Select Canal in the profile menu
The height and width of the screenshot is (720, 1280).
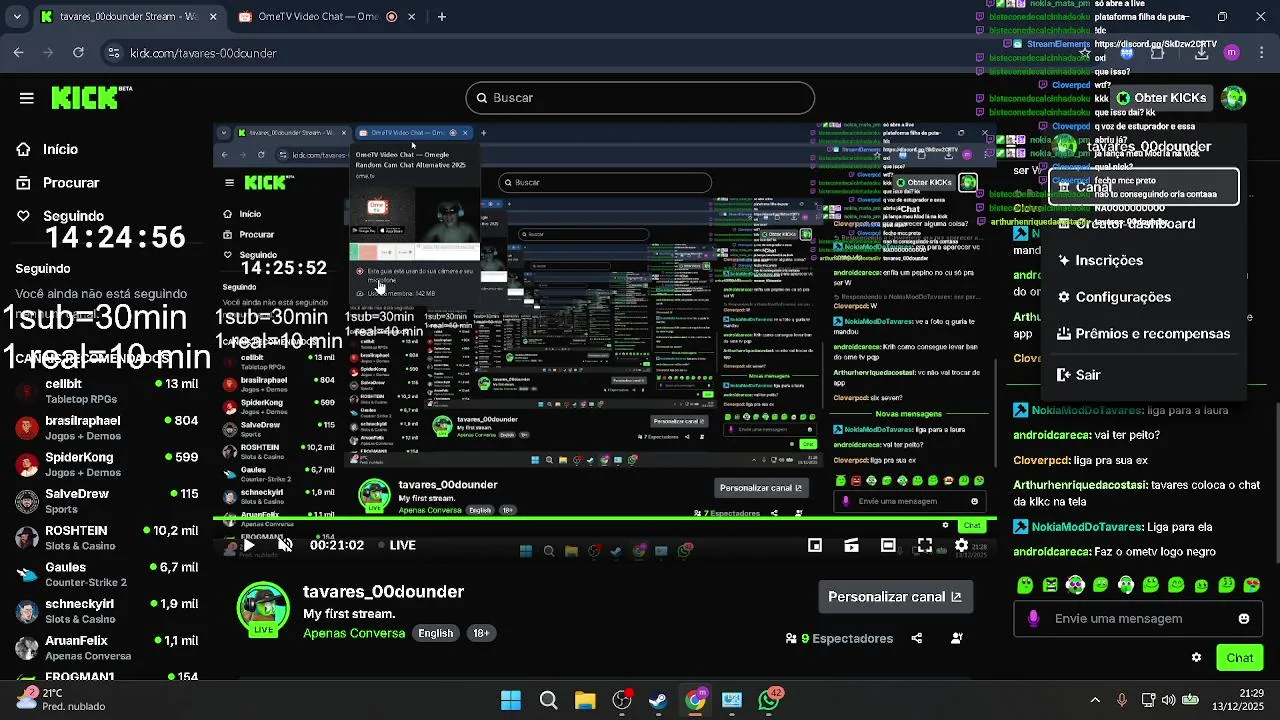pos(1144,187)
